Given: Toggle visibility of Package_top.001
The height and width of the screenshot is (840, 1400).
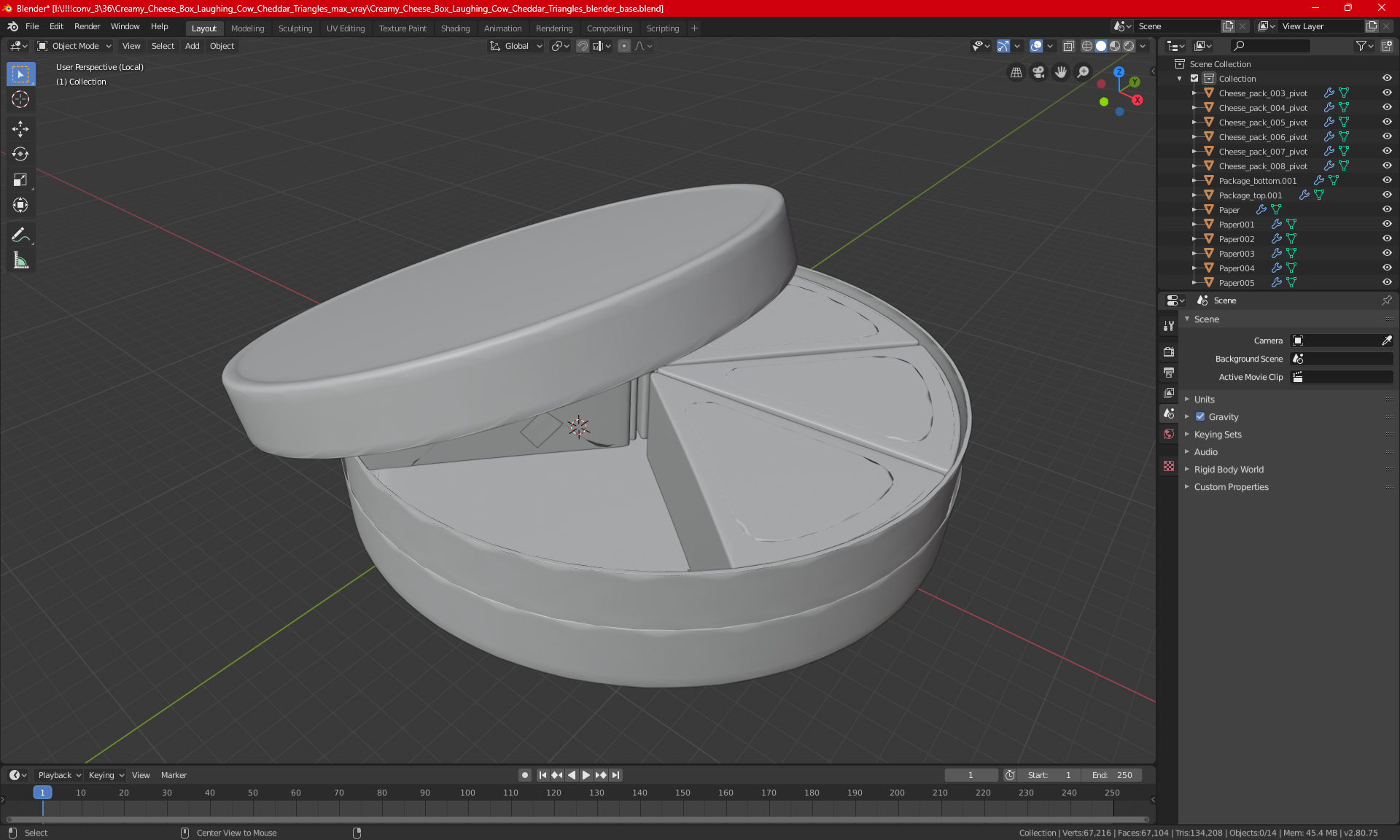Looking at the screenshot, I should 1387,195.
